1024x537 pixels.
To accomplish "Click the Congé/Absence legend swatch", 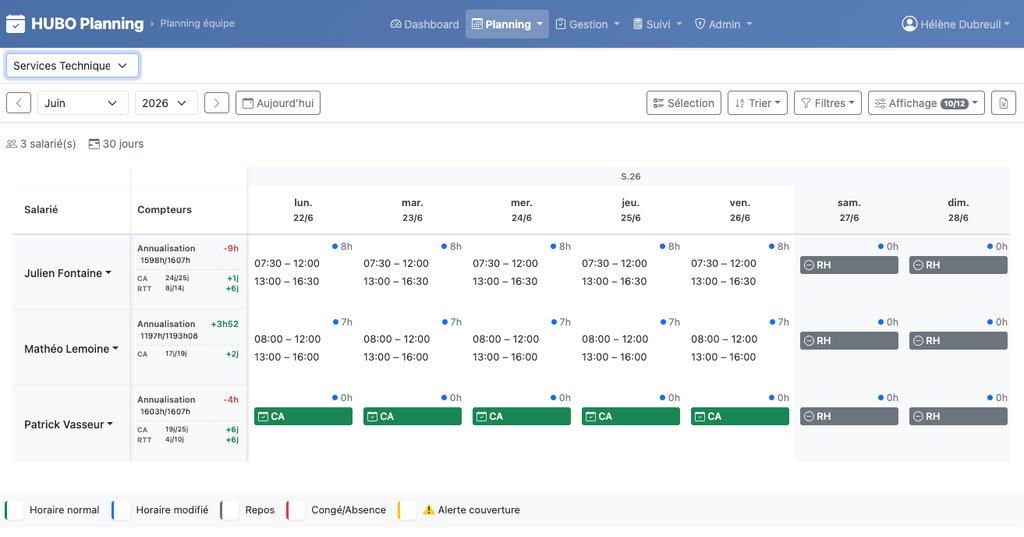I will coord(296,510).
